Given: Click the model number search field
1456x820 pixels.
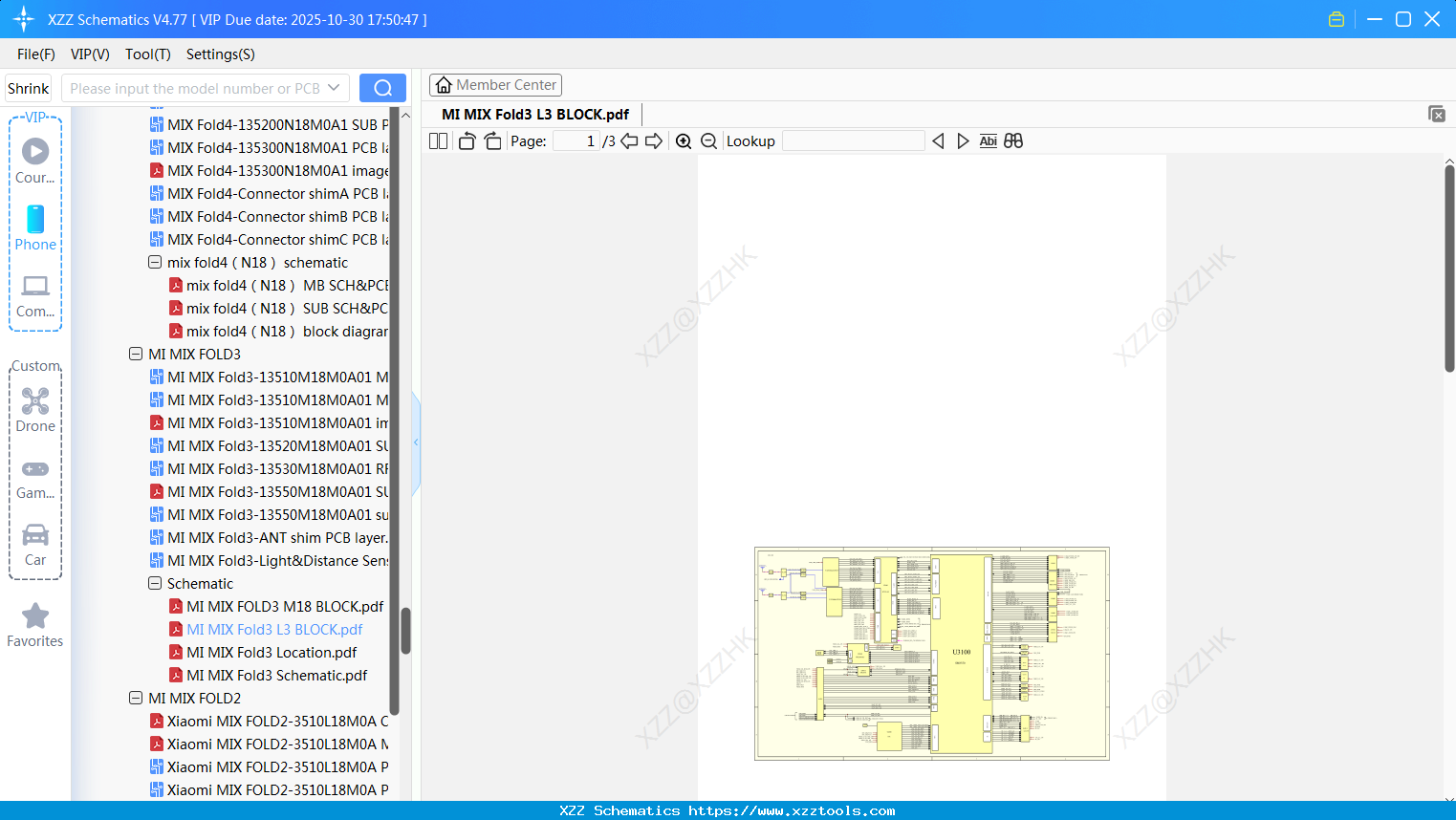Looking at the screenshot, I should pyautogui.click(x=195, y=88).
